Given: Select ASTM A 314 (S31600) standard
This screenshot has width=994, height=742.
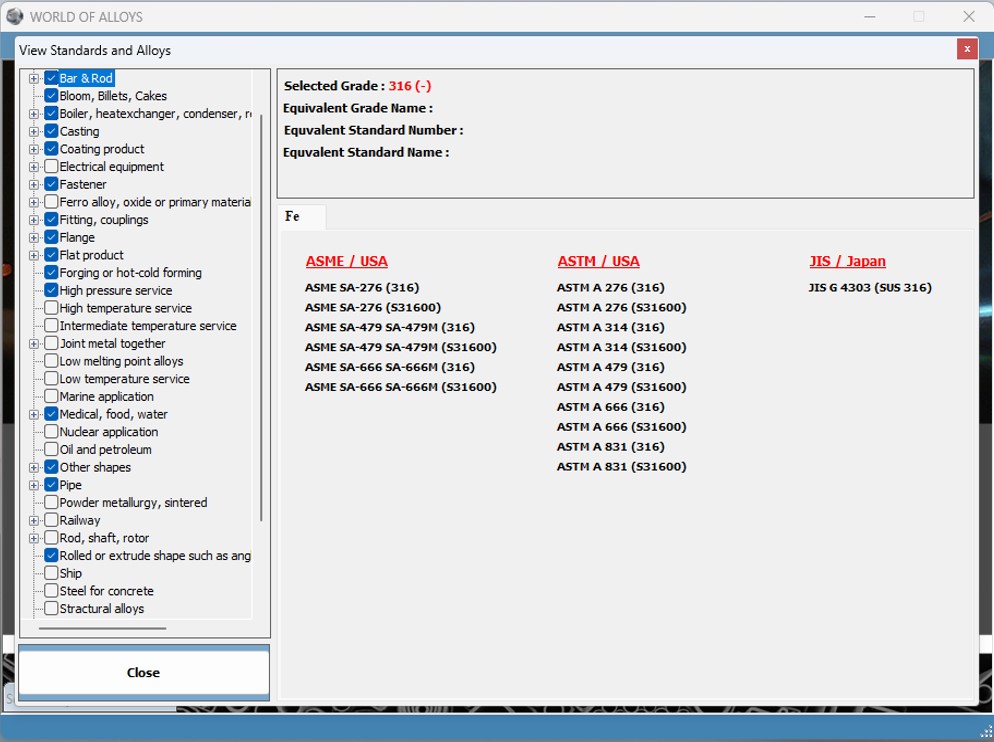Looking at the screenshot, I should click(621, 347).
